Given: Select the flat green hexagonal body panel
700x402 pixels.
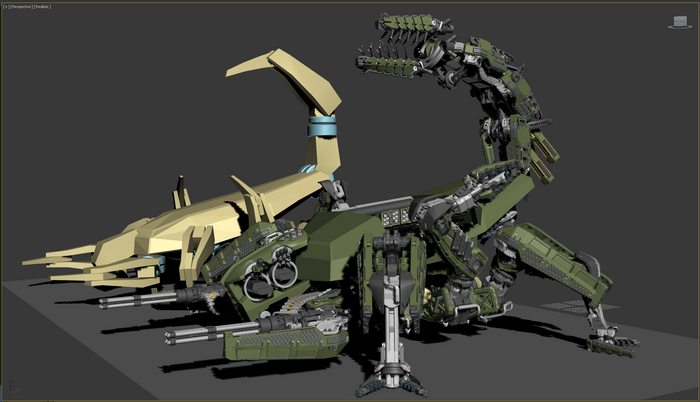Looking at the screenshot, I should [333, 243].
